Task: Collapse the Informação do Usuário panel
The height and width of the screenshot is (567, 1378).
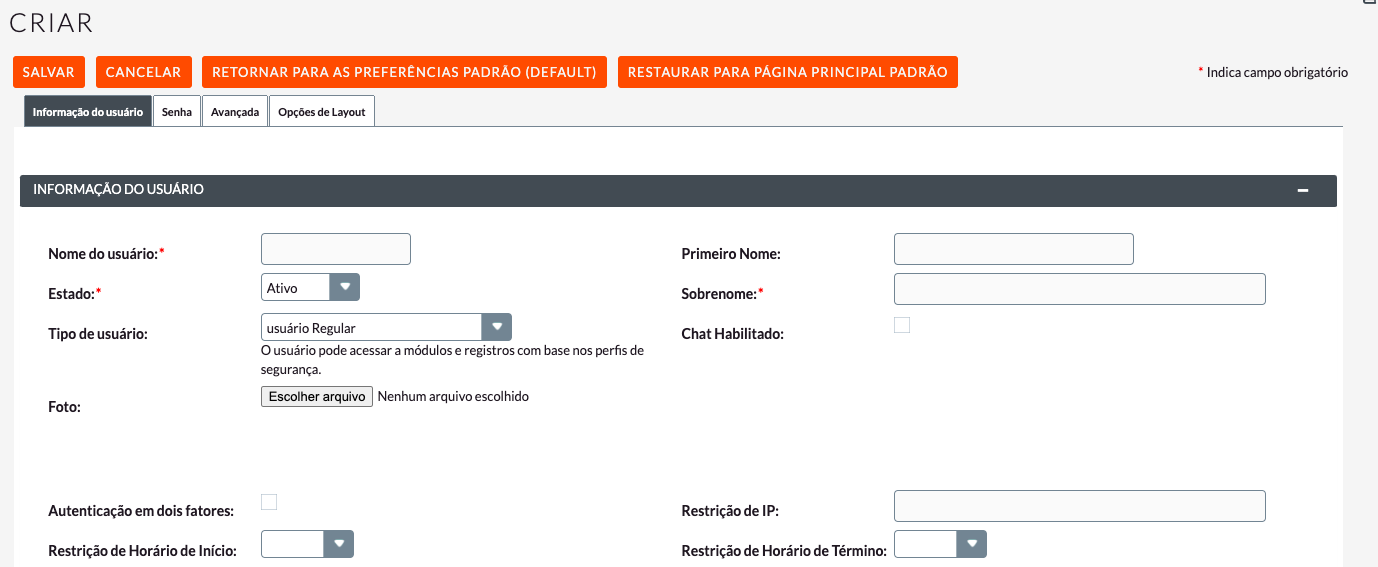Action: pos(1303,190)
